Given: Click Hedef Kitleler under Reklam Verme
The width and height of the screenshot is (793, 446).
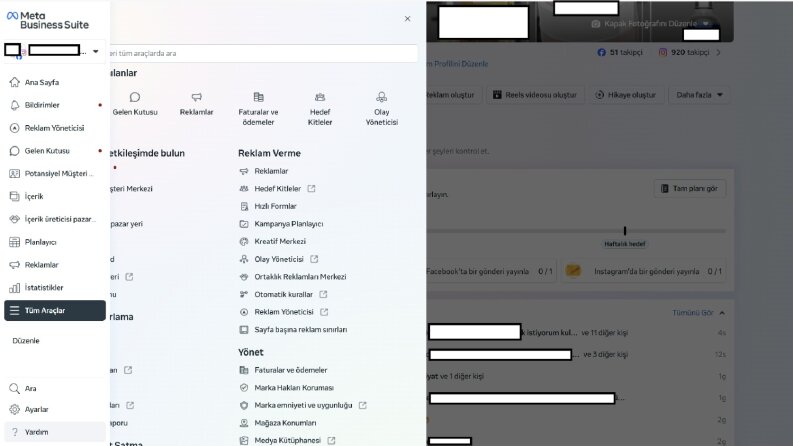Looking at the screenshot, I should coord(278,189).
